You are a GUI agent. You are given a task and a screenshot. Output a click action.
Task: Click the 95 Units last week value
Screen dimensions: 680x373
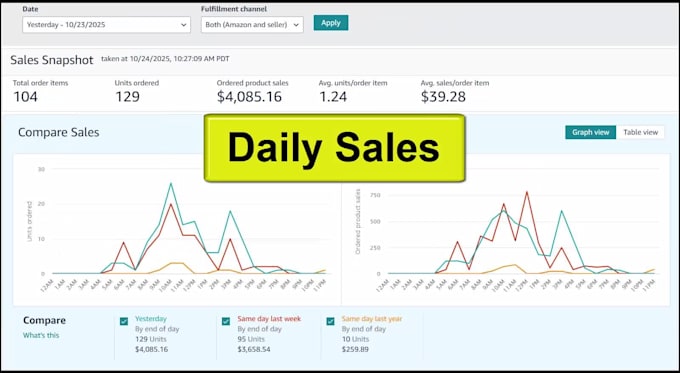[x=251, y=339]
